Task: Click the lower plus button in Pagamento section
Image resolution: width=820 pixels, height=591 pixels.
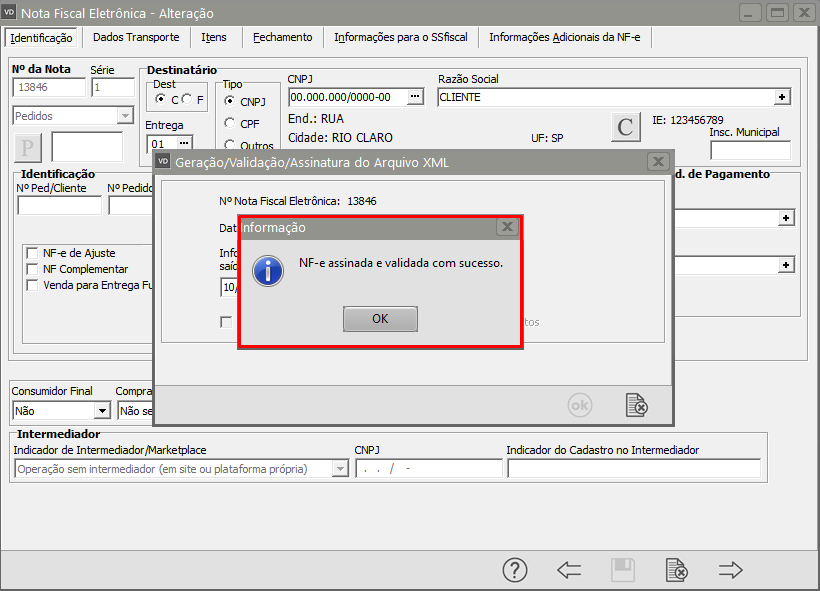Action: pos(786,265)
